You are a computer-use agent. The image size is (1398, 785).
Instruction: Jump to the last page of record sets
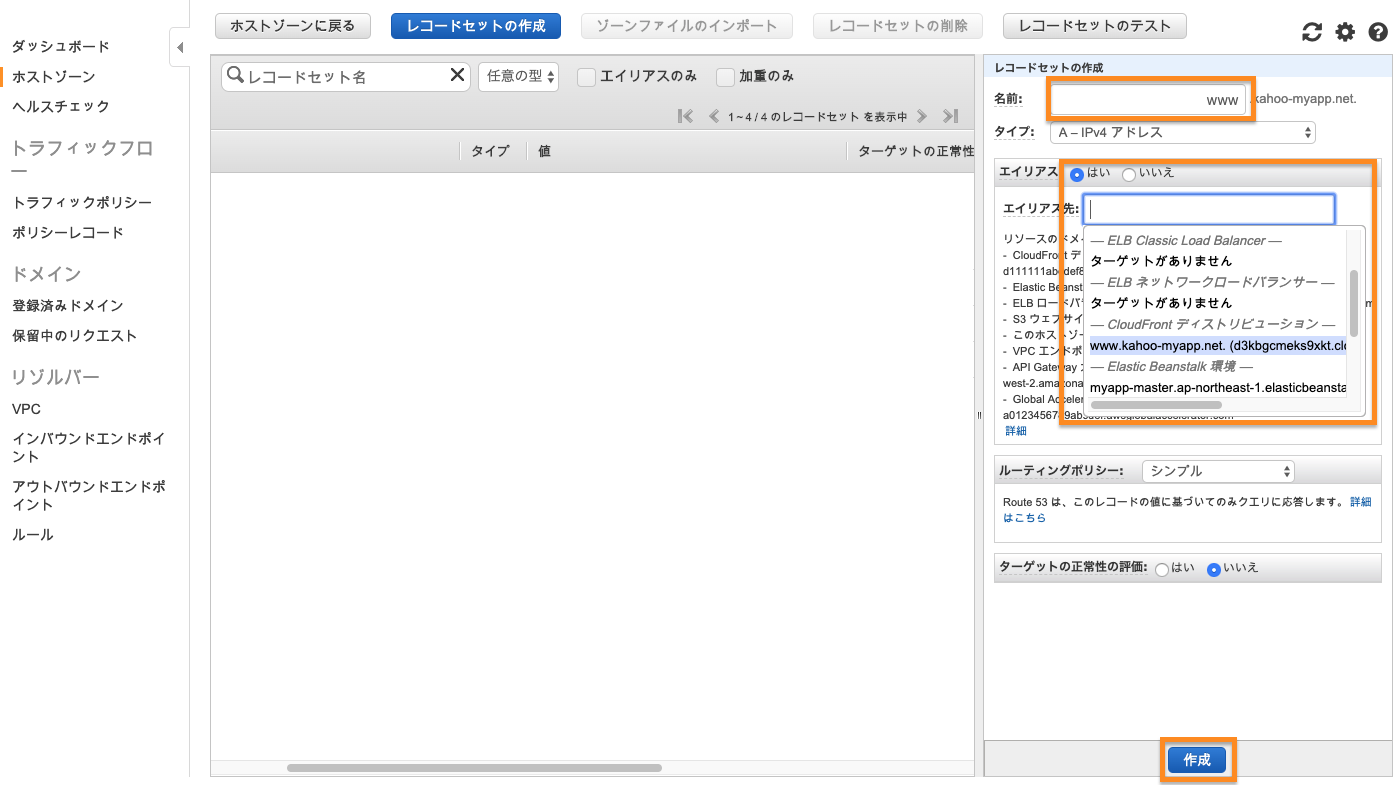[950, 116]
